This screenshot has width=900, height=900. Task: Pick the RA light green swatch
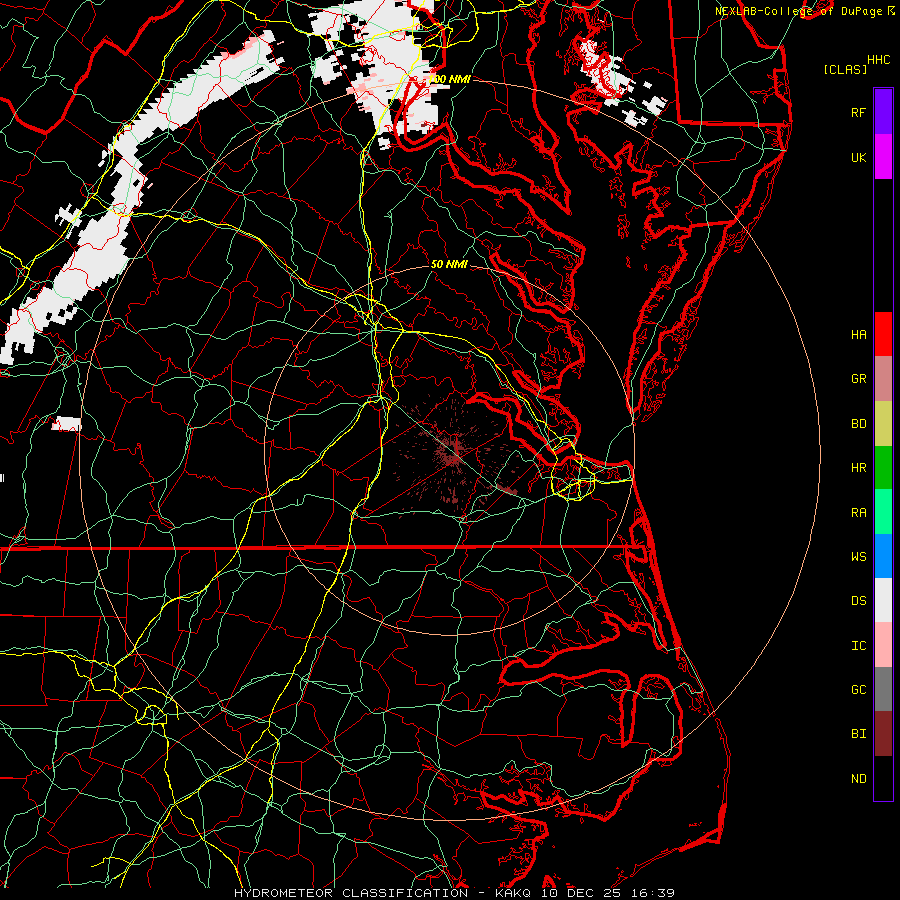click(883, 512)
